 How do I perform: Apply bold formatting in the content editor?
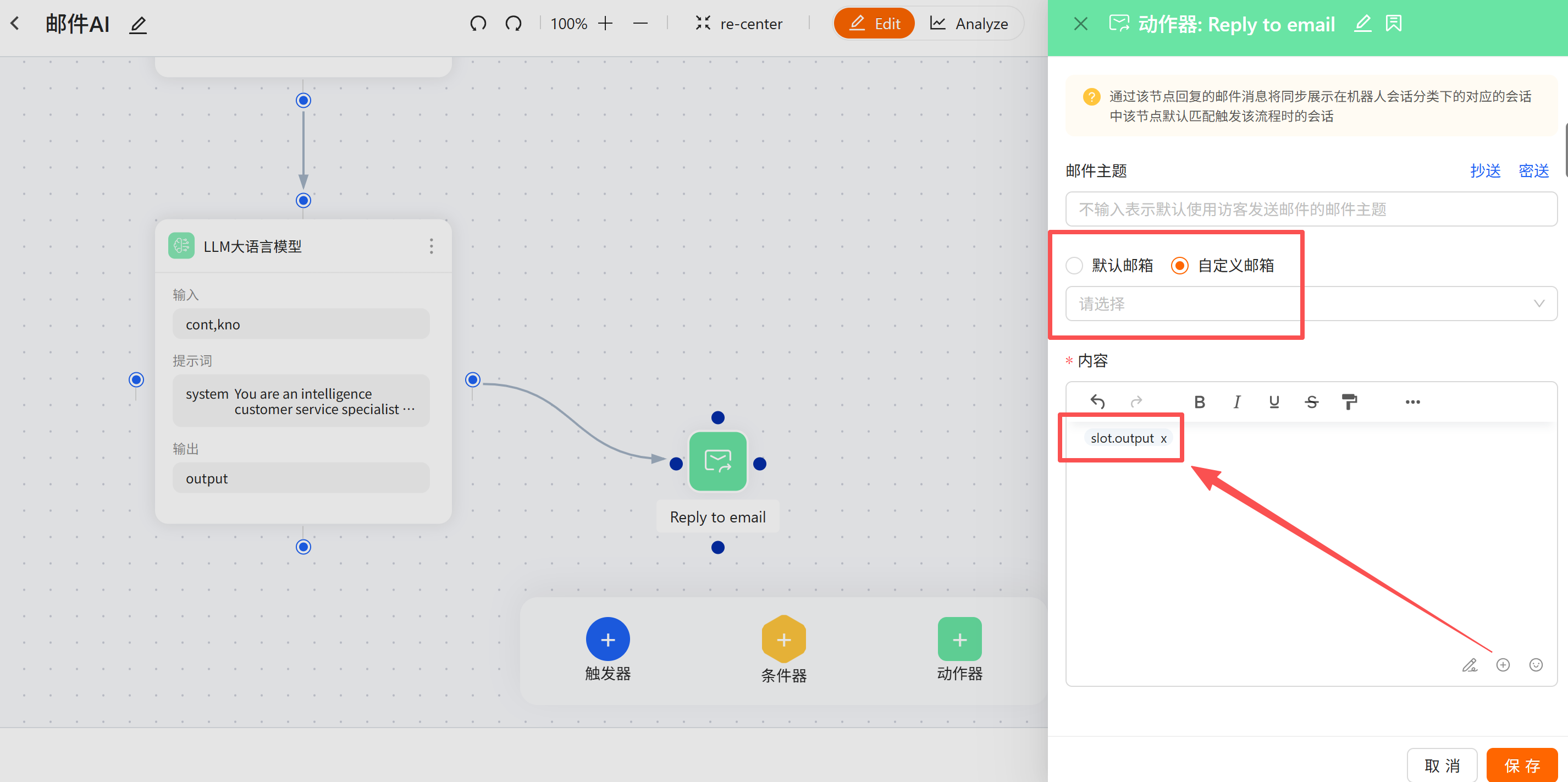click(1199, 402)
